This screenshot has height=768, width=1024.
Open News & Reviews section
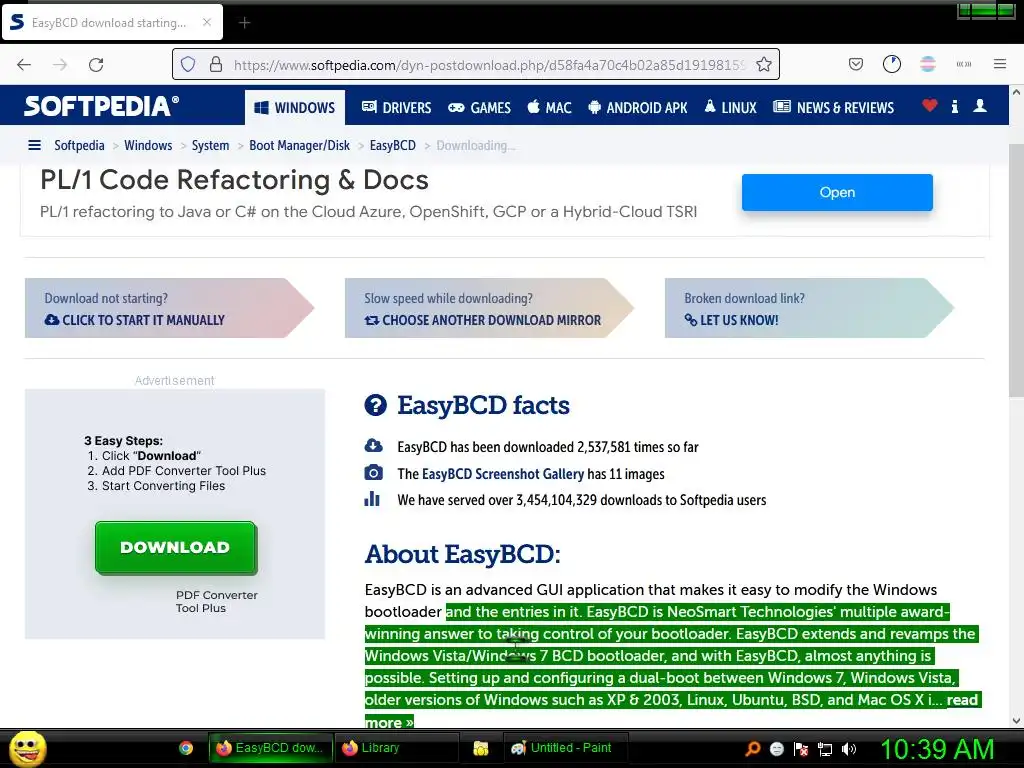tap(833, 107)
